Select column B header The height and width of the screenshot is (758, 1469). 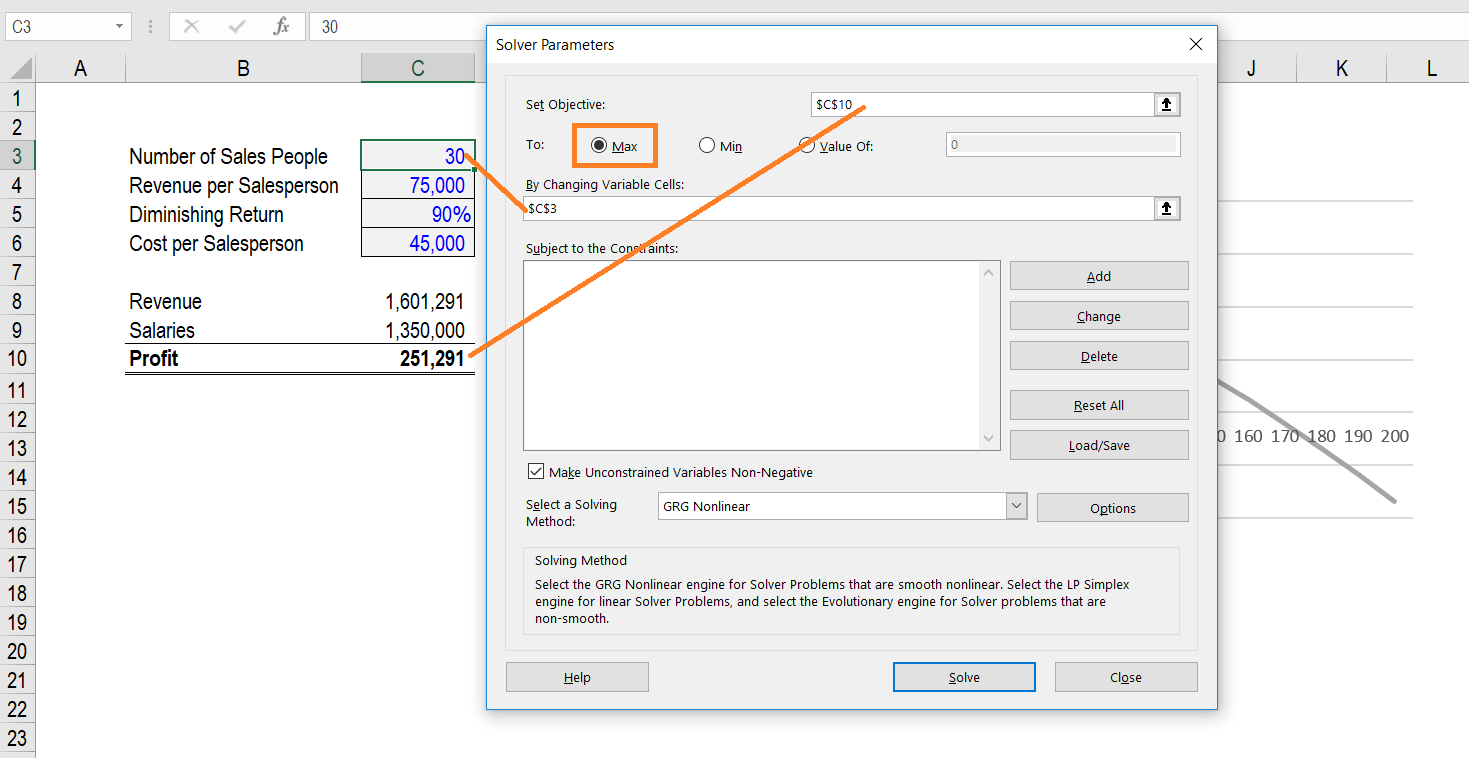(243, 68)
